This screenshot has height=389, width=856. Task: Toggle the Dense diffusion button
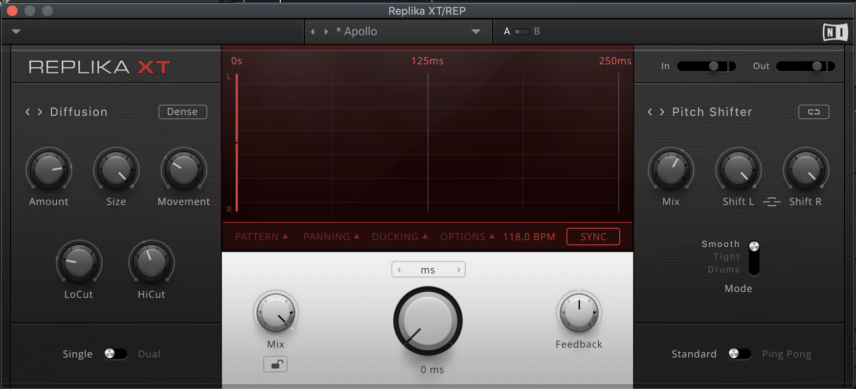click(183, 112)
